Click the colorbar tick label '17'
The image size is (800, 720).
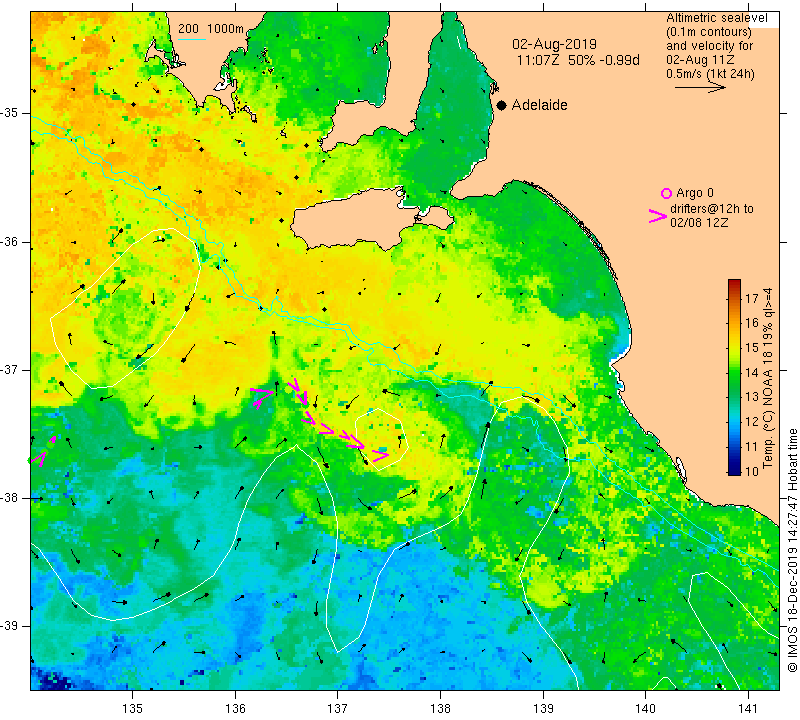click(x=752, y=298)
